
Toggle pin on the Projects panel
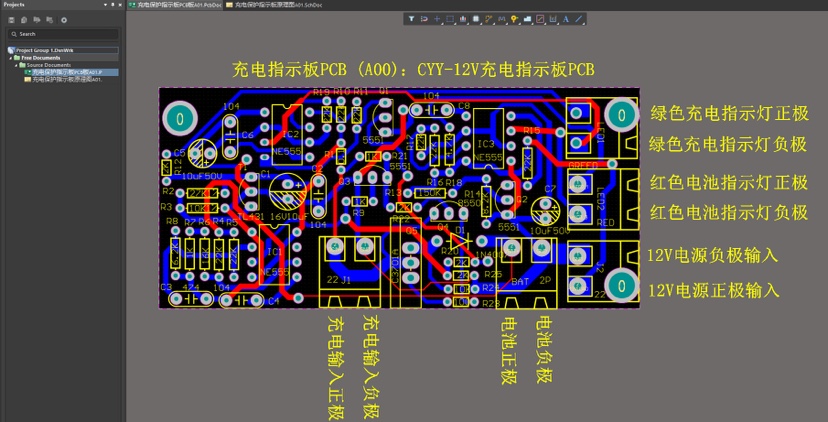tap(112, 4)
